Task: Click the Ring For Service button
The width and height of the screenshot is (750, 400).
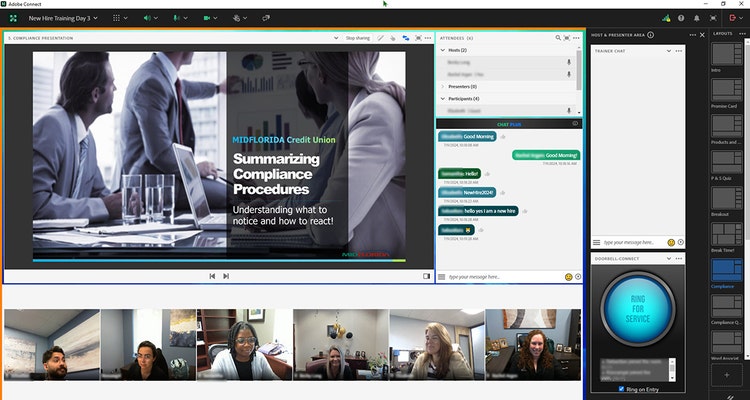Action: coord(638,309)
